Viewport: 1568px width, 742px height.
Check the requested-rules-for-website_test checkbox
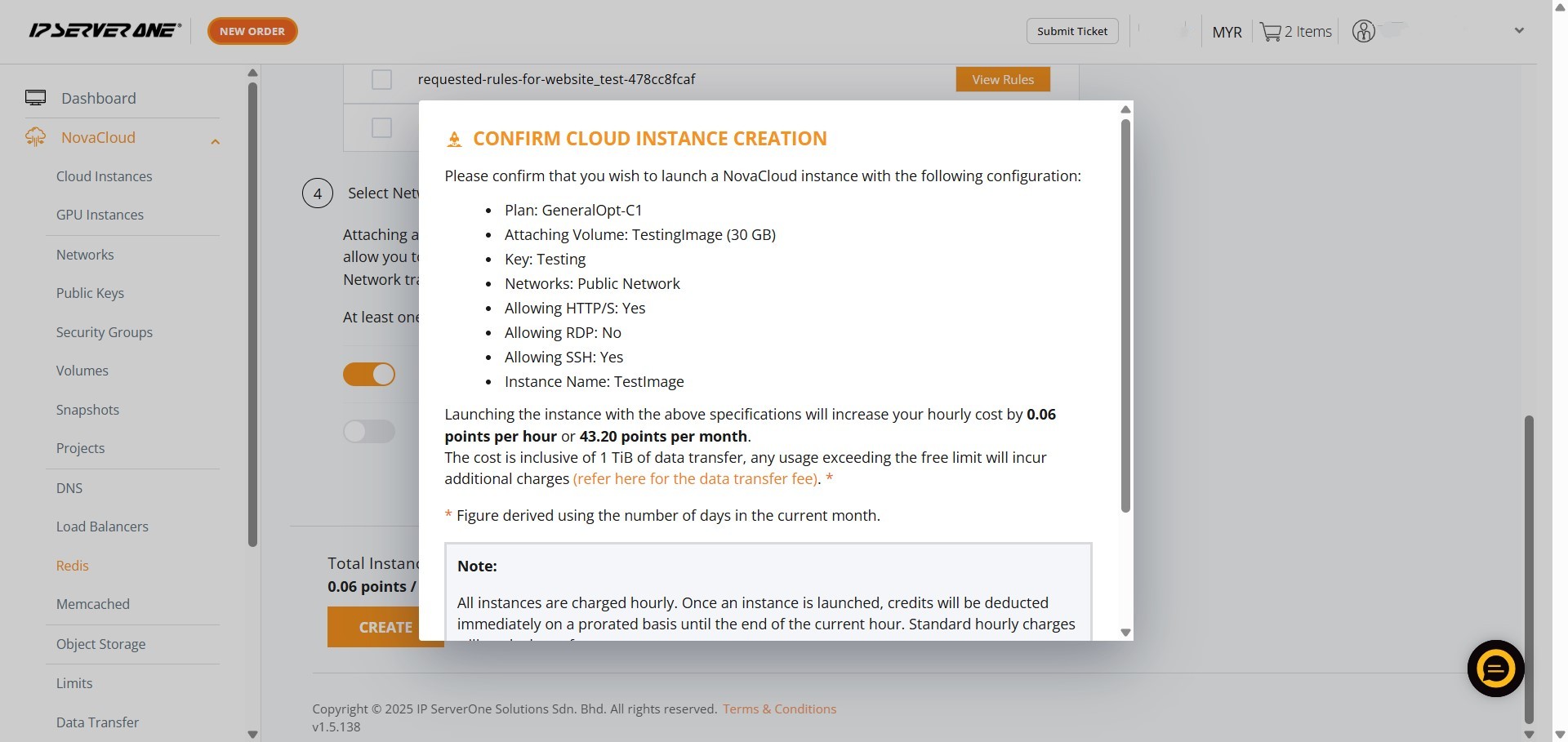[x=381, y=79]
